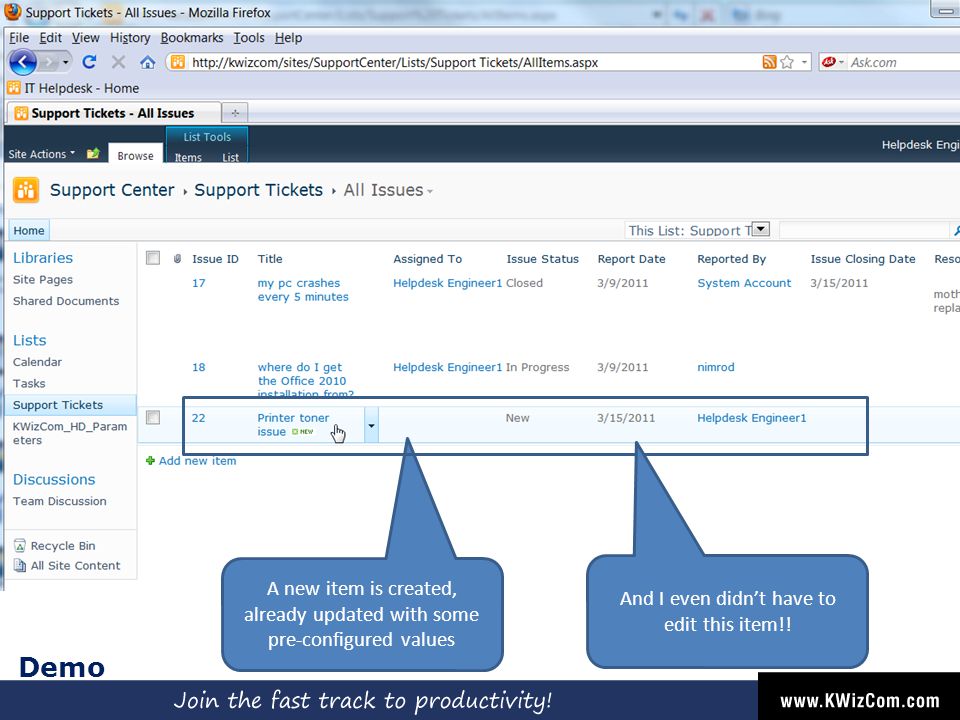
Task: Expand the Site Actions menu
Action: coord(41,154)
